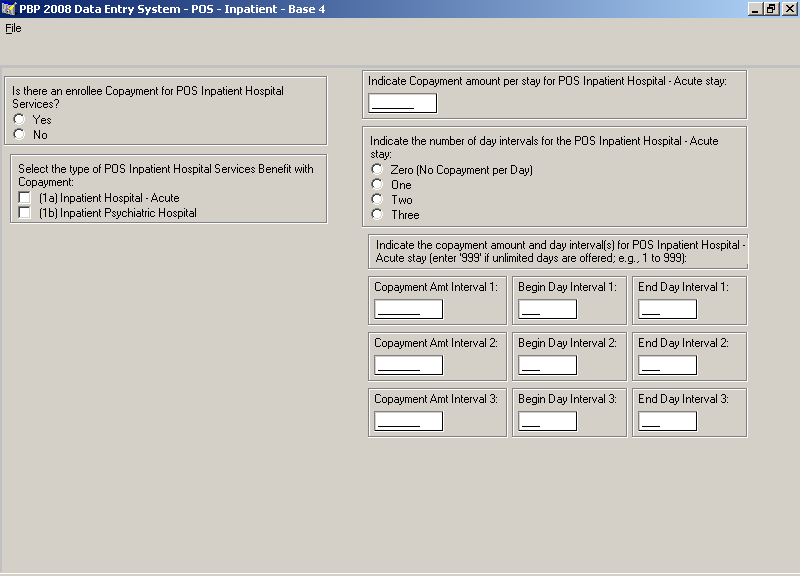
Task: Restore down the PBP Data Entry window
Action: [771, 9]
